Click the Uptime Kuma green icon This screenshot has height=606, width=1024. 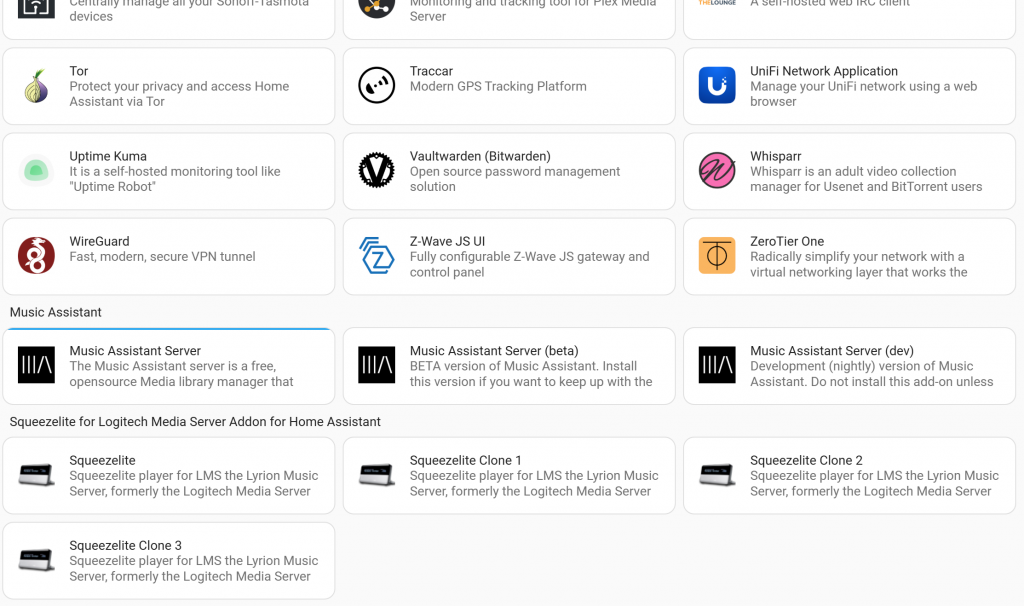click(37, 171)
